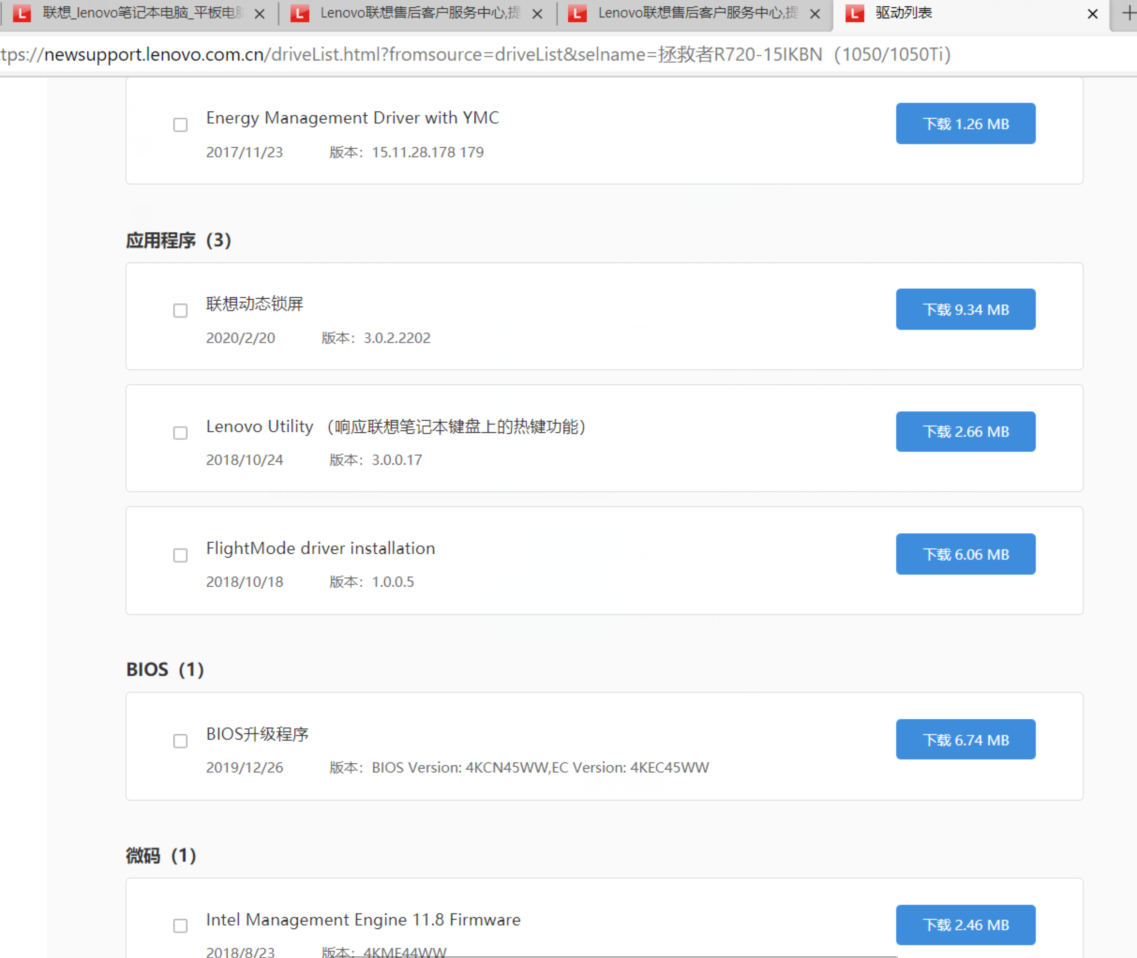Check the FlightMode driver installation box
This screenshot has height=958, width=1137.
pyautogui.click(x=180, y=556)
